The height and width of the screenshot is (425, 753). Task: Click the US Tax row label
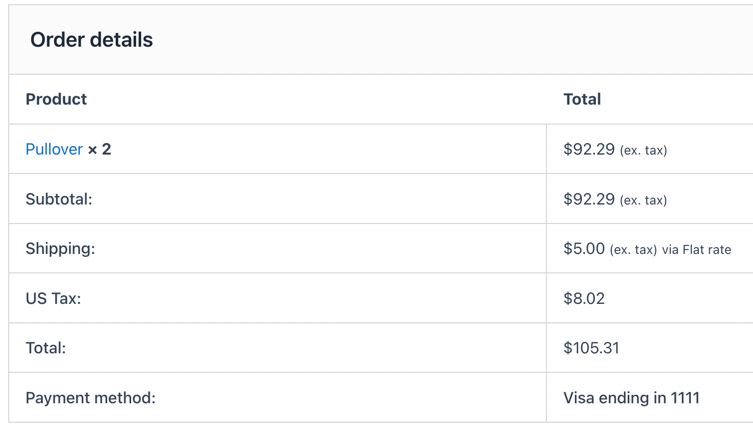tap(53, 299)
